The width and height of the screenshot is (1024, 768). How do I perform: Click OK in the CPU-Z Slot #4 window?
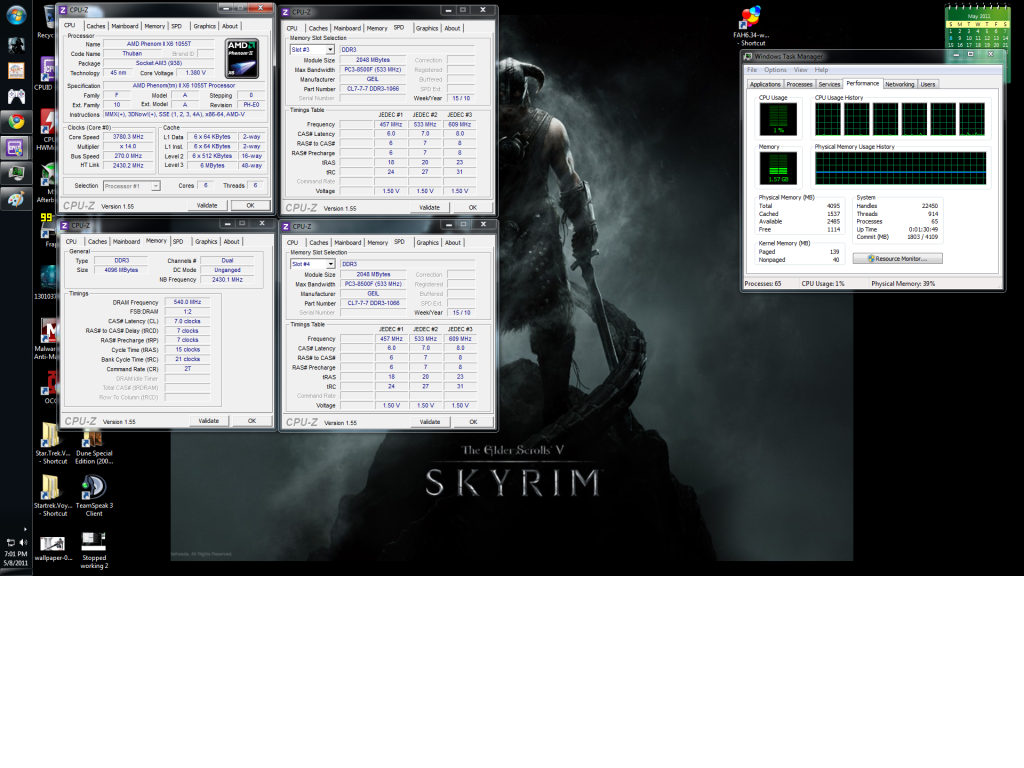tap(473, 422)
